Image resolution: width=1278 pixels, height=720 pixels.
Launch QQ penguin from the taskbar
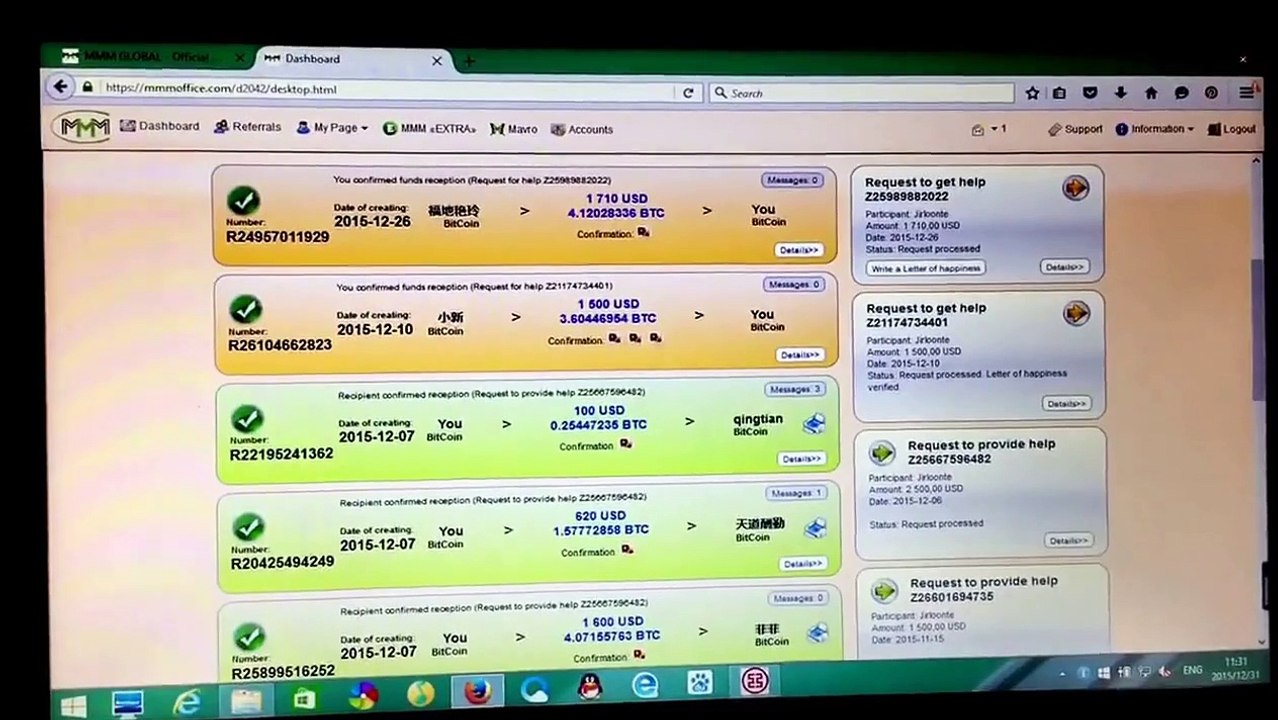pos(590,688)
